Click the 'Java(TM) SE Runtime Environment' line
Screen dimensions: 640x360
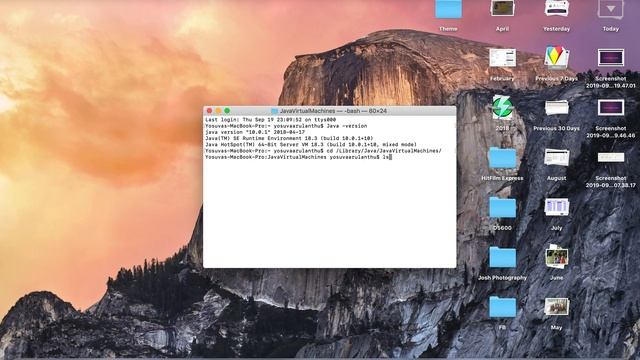[289, 138]
